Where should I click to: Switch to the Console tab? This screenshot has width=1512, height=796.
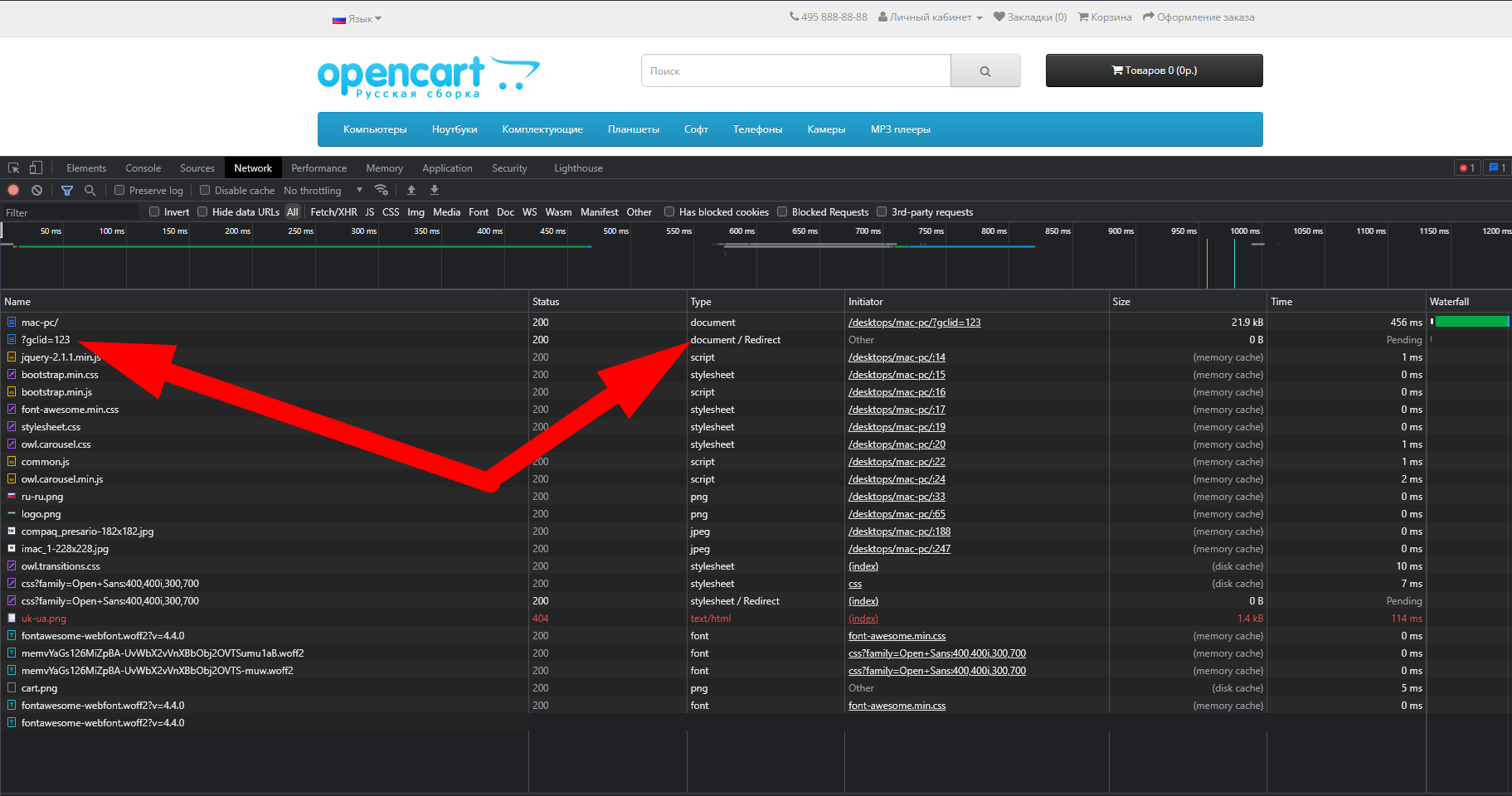[143, 167]
